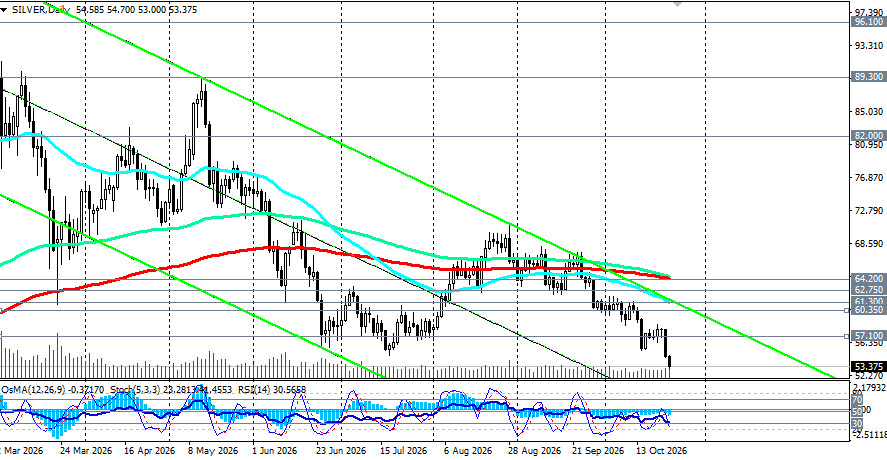Open the chart menu triangle beside SILVER,Daily
887x460 pixels.
[x=3, y=10]
